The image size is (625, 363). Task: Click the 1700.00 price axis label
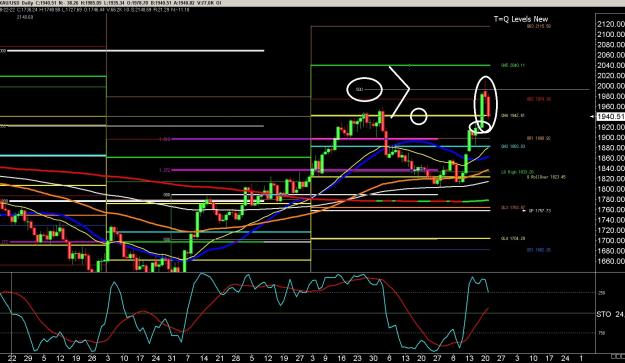pyautogui.click(x=611, y=241)
